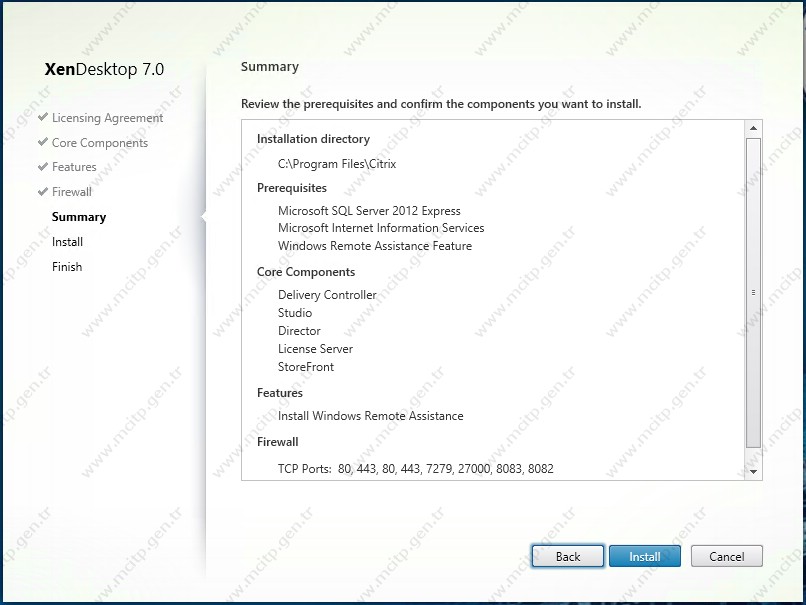The height and width of the screenshot is (605, 806).
Task: Click Delivery Controller in Core Components
Action: click(327, 295)
